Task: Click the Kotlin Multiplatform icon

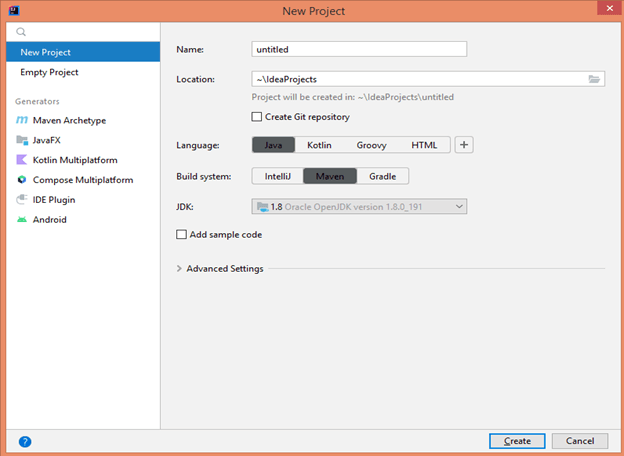Action: pyautogui.click(x=21, y=160)
